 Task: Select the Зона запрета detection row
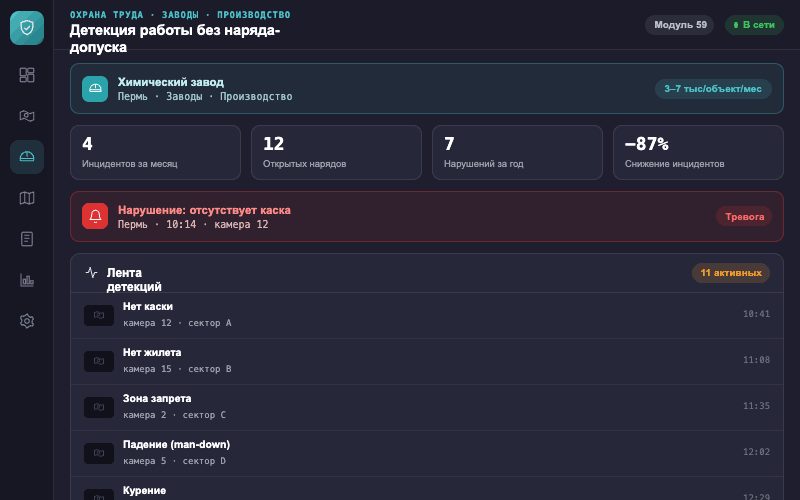click(427, 407)
